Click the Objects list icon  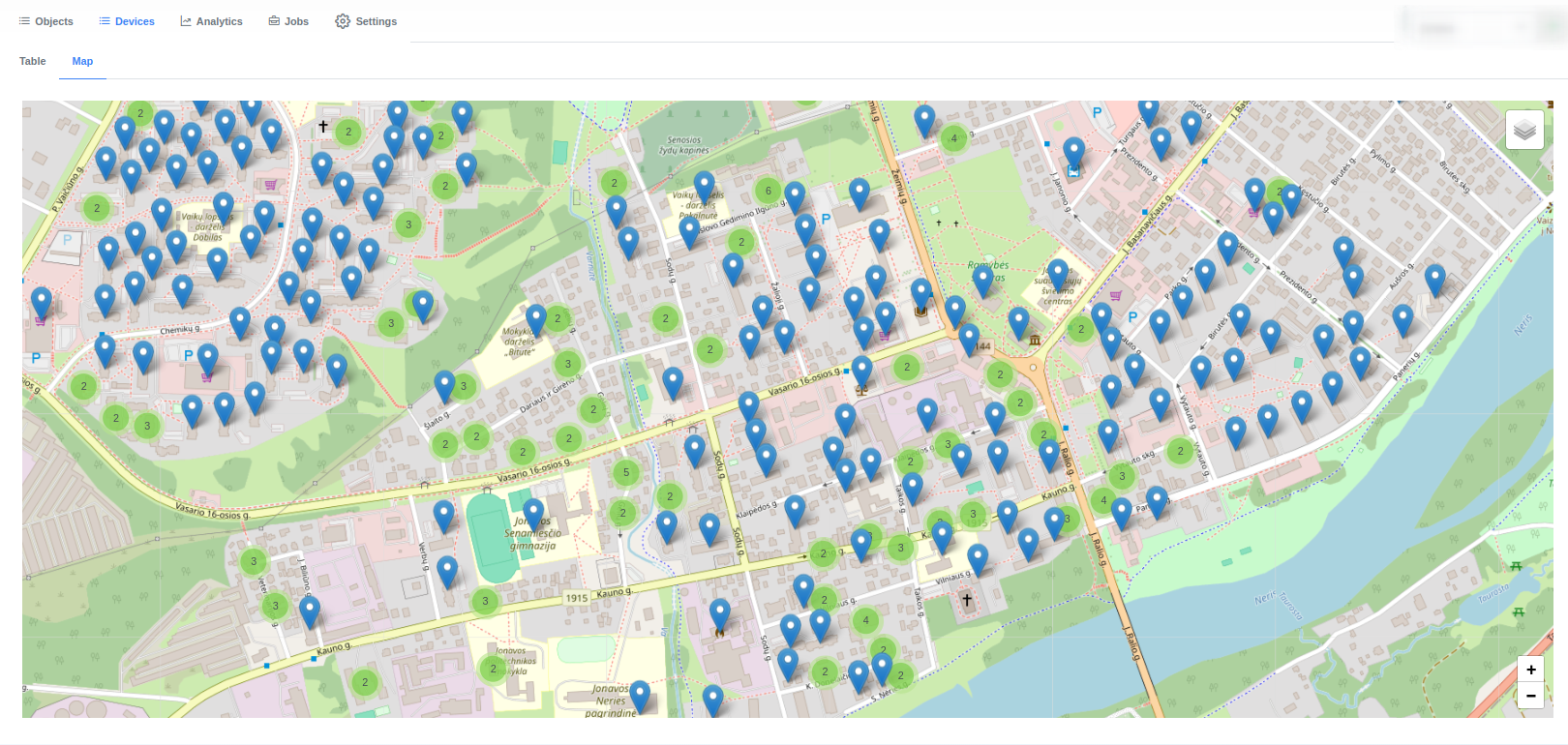[x=24, y=21]
